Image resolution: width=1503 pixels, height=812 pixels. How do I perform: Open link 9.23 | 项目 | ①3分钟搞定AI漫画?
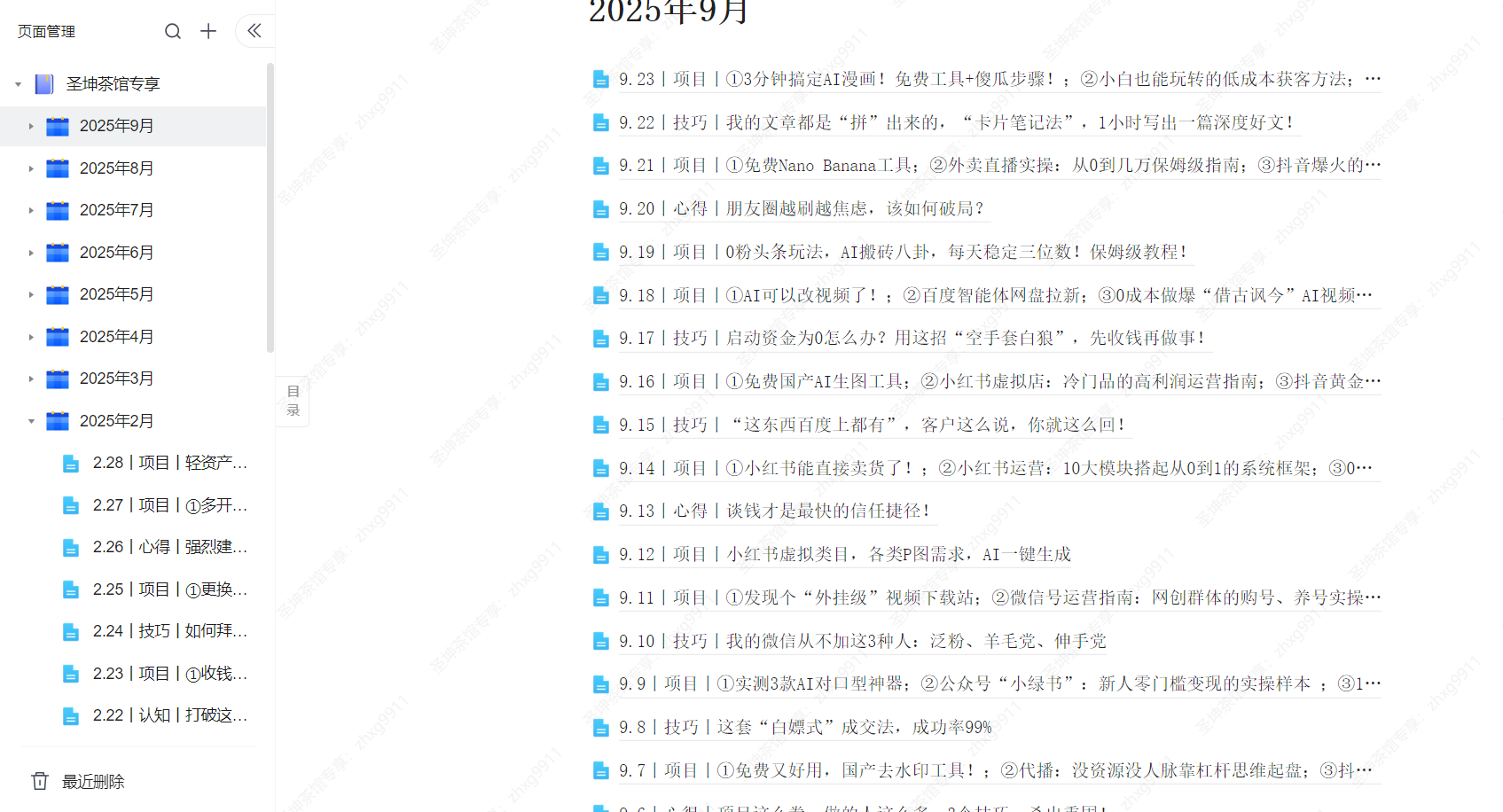click(1000, 79)
